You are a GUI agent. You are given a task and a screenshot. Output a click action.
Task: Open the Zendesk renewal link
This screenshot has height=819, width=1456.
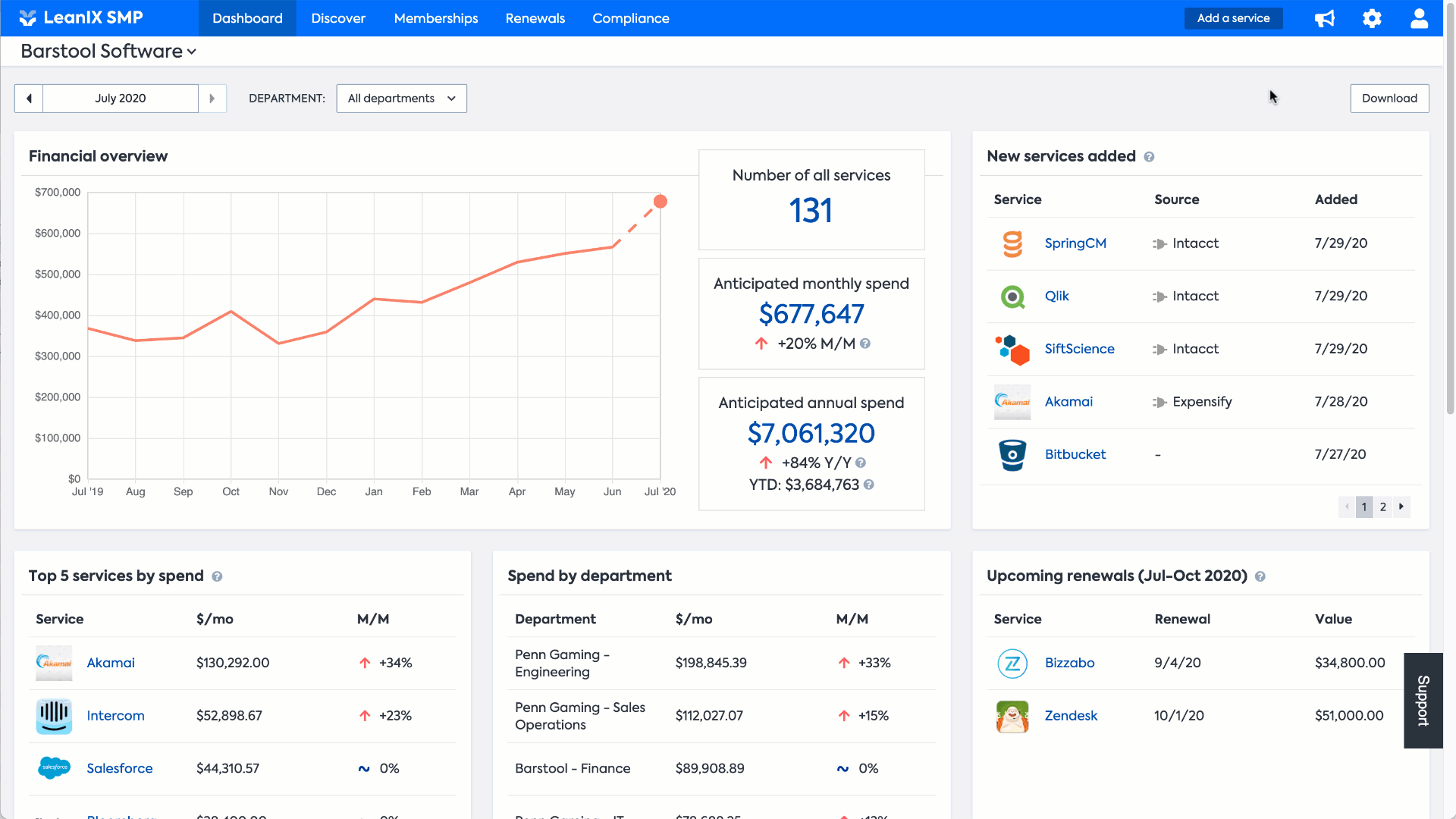1071,716
